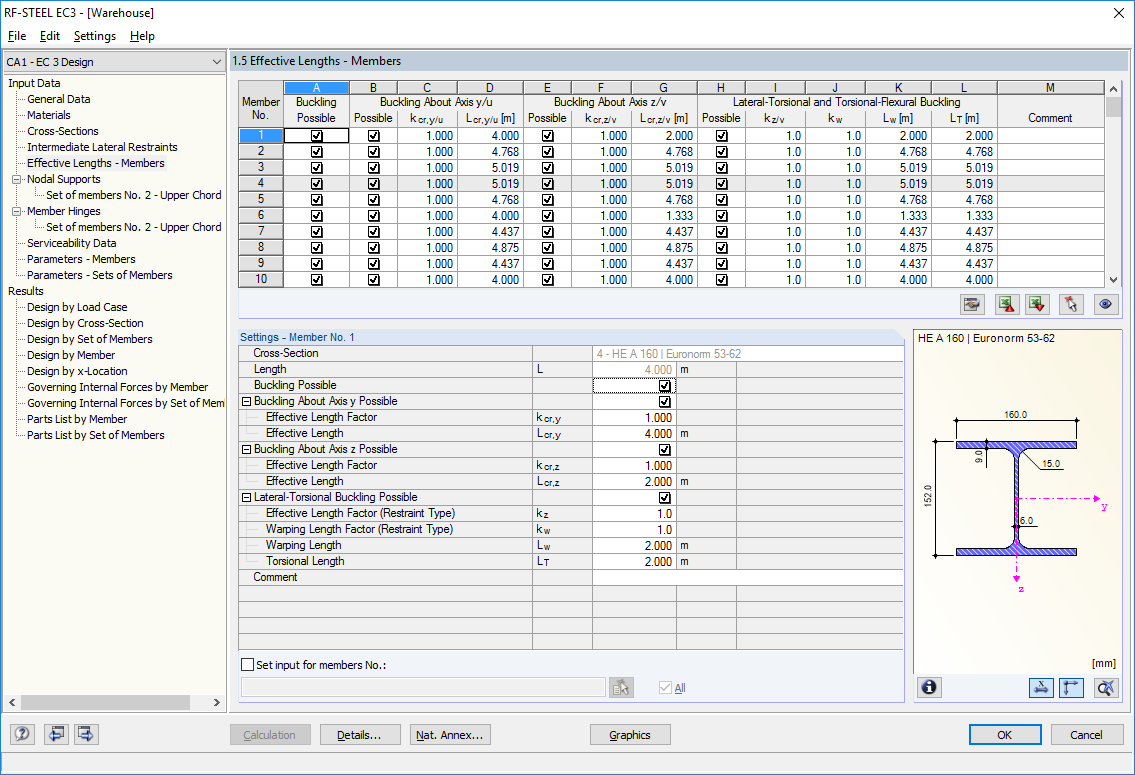The image size is (1135, 775).
Task: Click the OK button
Action: tap(1005, 734)
